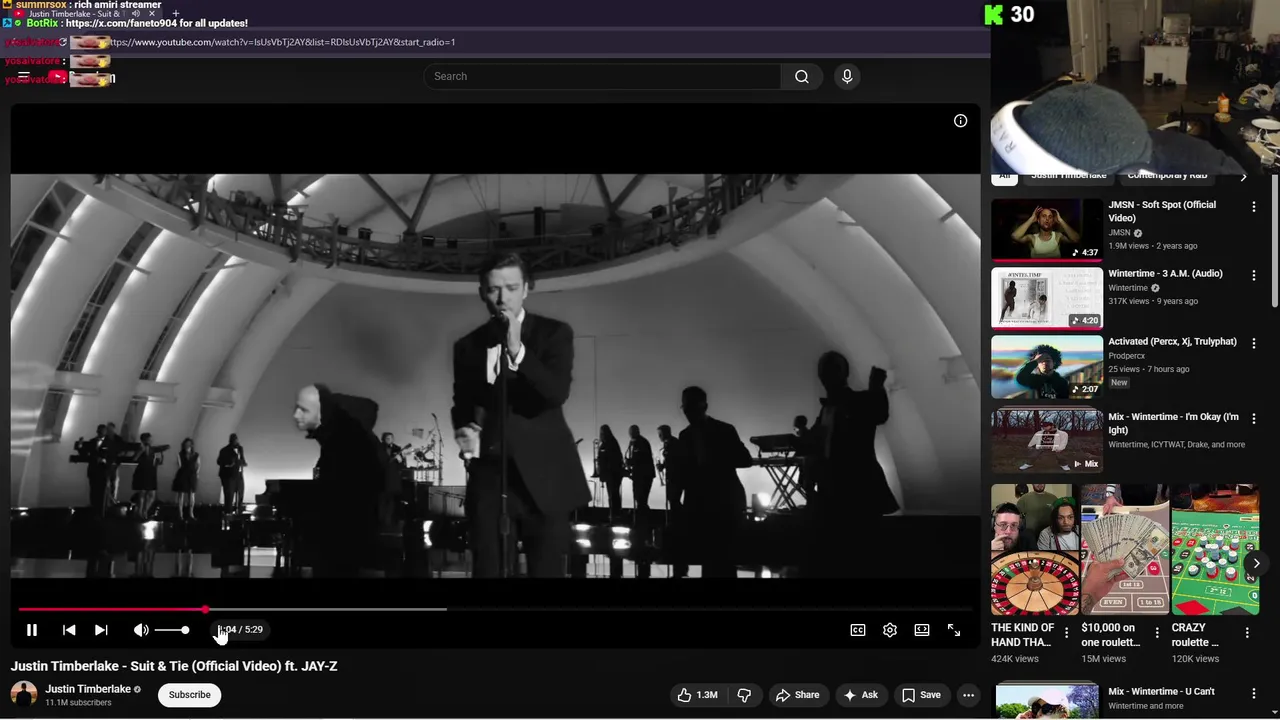
Task: Start voice search with the microphone
Action: coord(847,76)
